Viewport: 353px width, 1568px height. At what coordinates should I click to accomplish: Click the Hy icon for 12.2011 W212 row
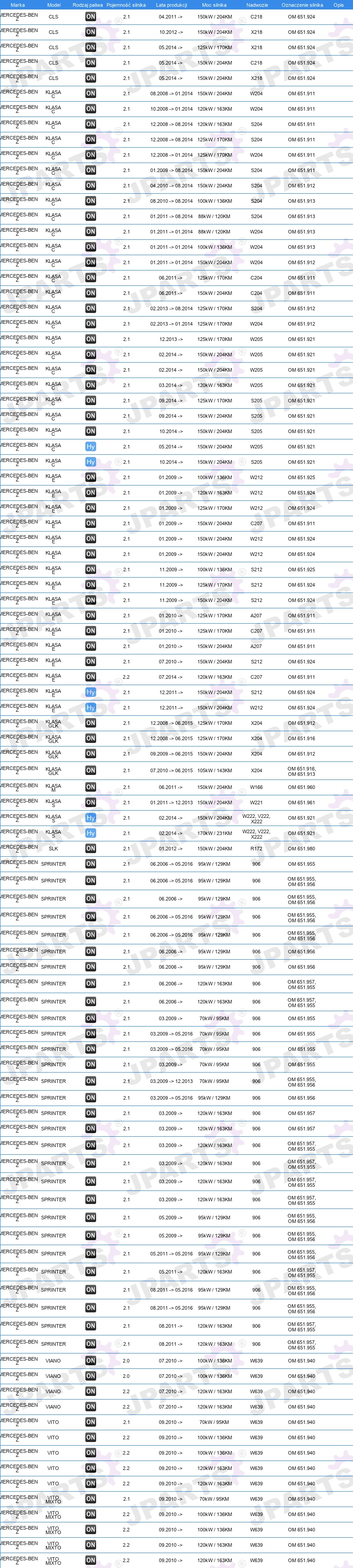pos(91,708)
